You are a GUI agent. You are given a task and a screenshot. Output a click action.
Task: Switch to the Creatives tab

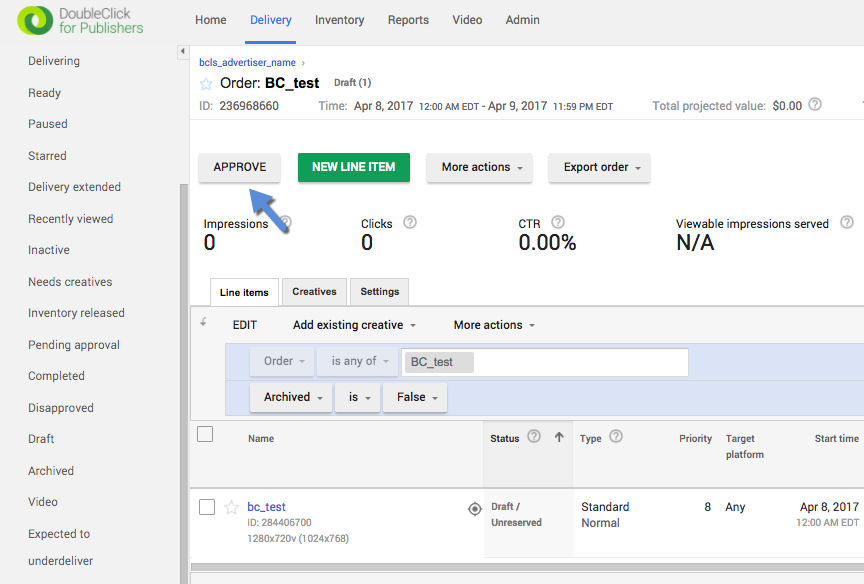click(314, 292)
